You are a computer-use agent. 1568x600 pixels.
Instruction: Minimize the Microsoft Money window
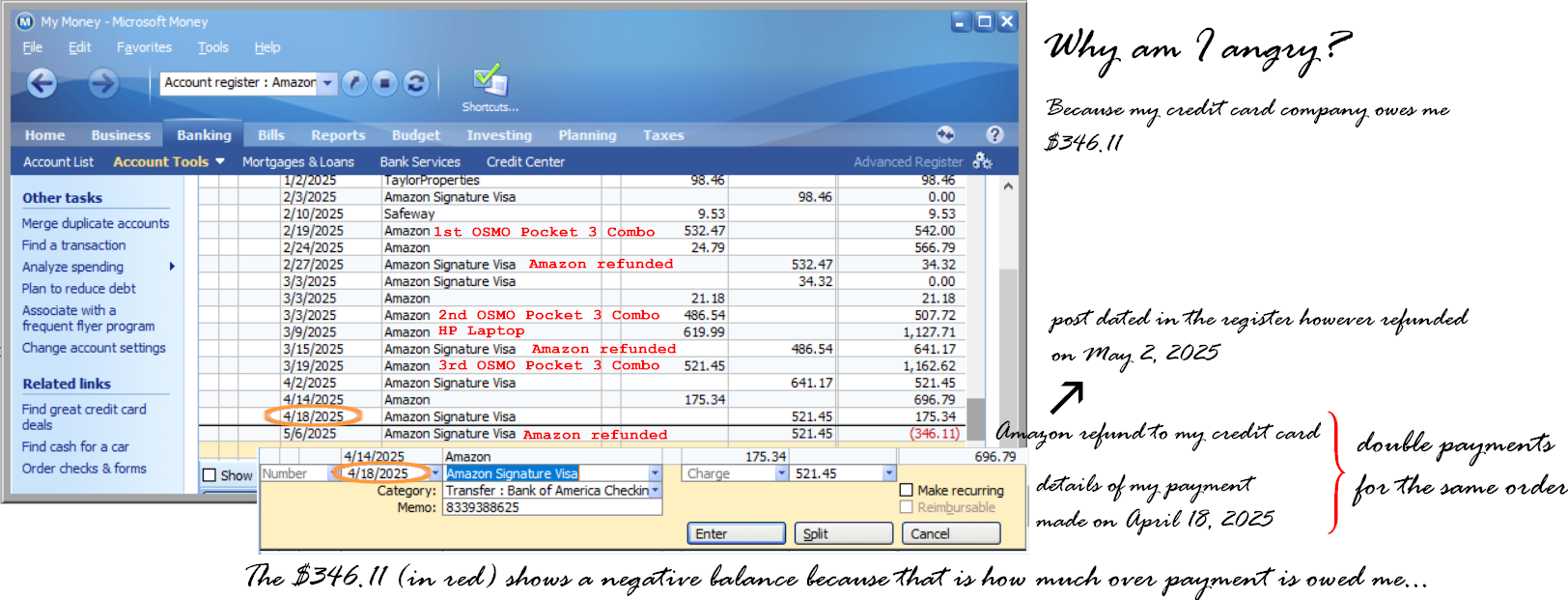click(x=961, y=21)
